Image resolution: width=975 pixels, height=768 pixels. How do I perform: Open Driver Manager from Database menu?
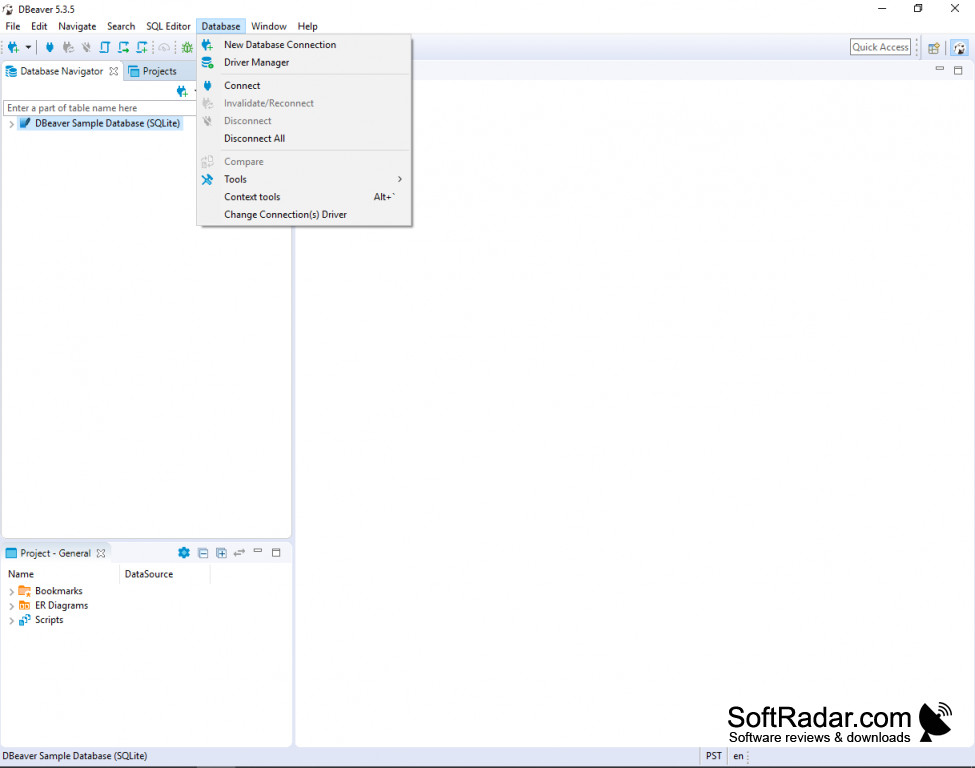click(304, 62)
